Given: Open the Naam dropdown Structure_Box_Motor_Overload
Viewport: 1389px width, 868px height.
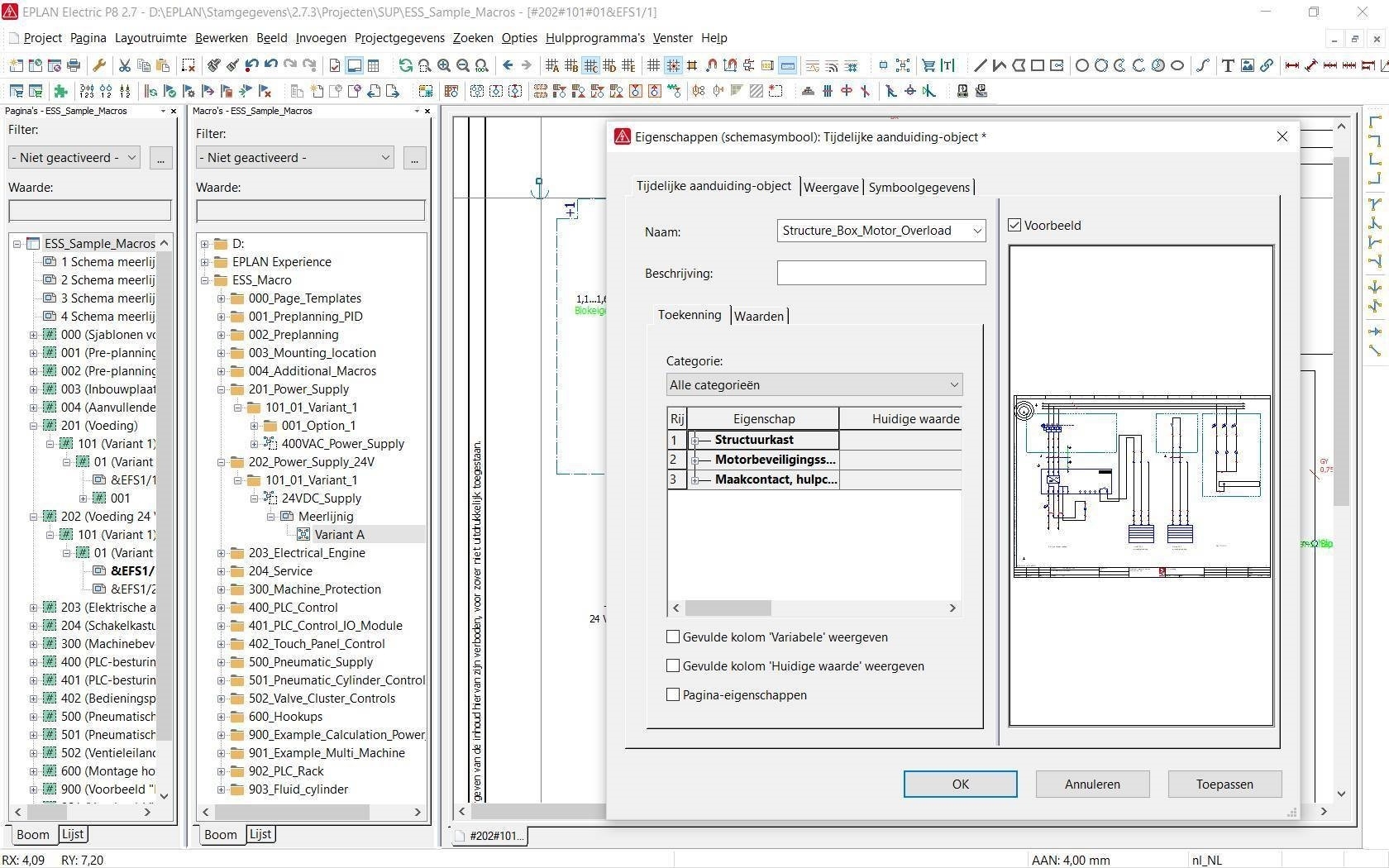Looking at the screenshot, I should [881, 231].
